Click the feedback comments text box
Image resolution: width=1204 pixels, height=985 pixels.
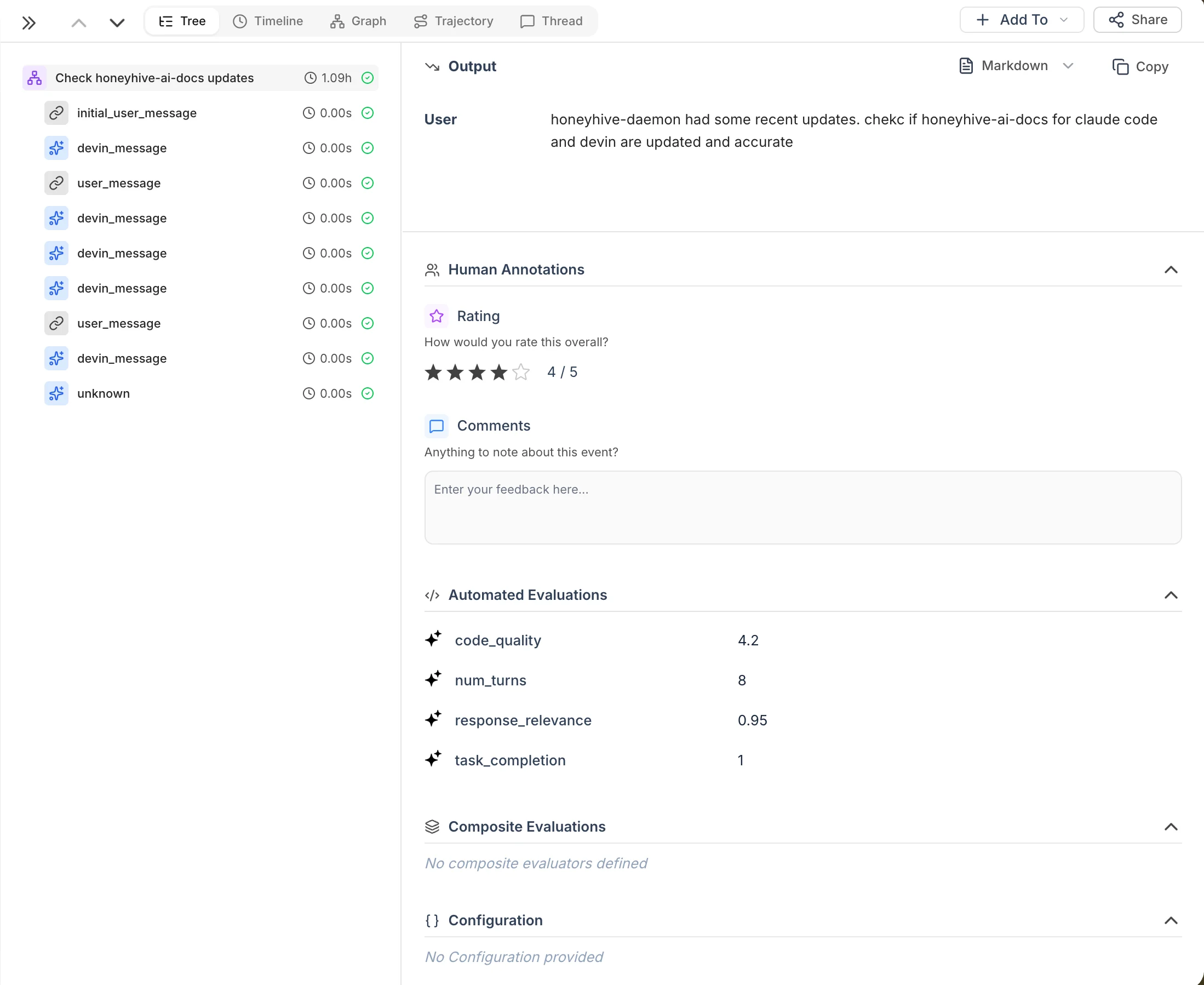point(803,507)
